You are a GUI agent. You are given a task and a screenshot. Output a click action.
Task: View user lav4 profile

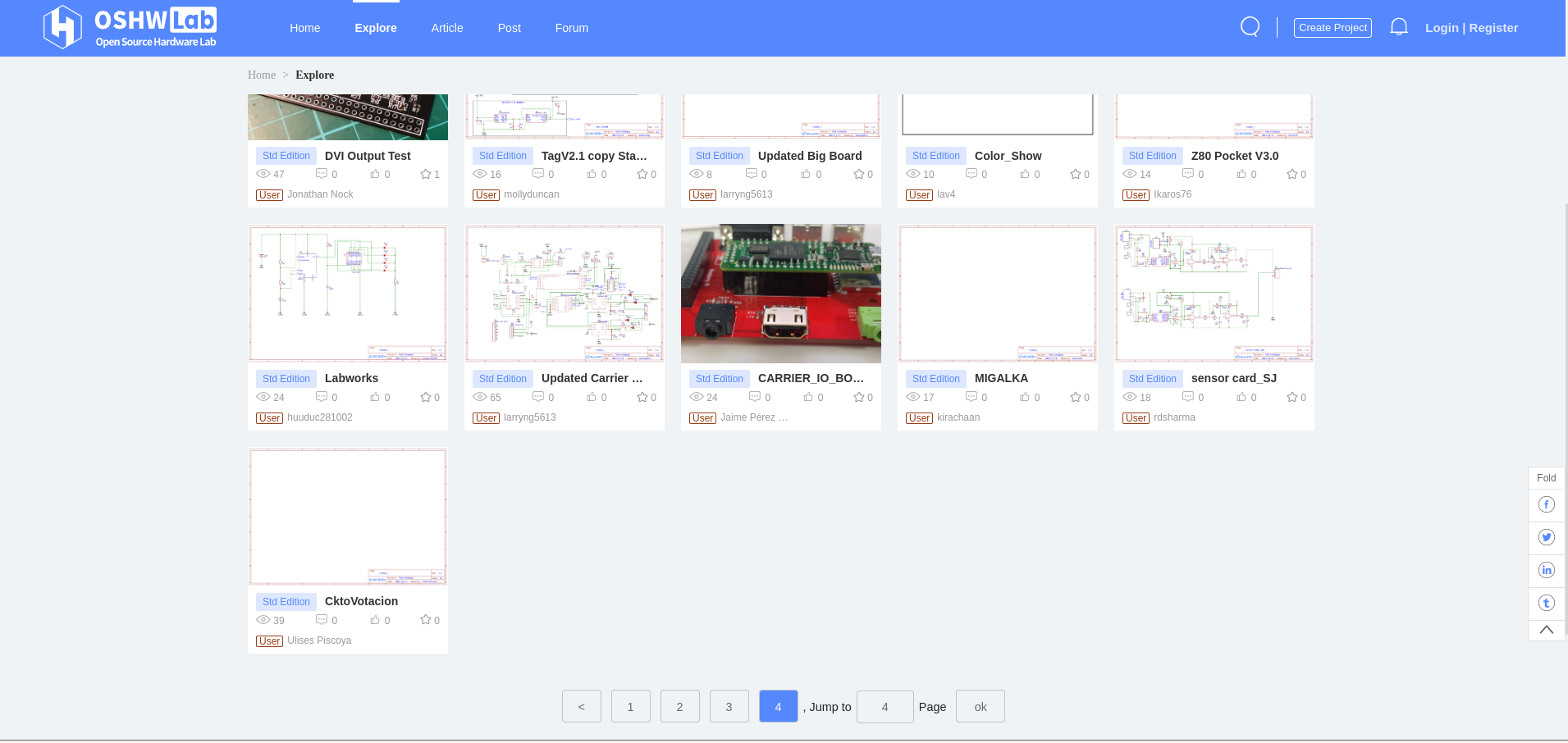[946, 194]
